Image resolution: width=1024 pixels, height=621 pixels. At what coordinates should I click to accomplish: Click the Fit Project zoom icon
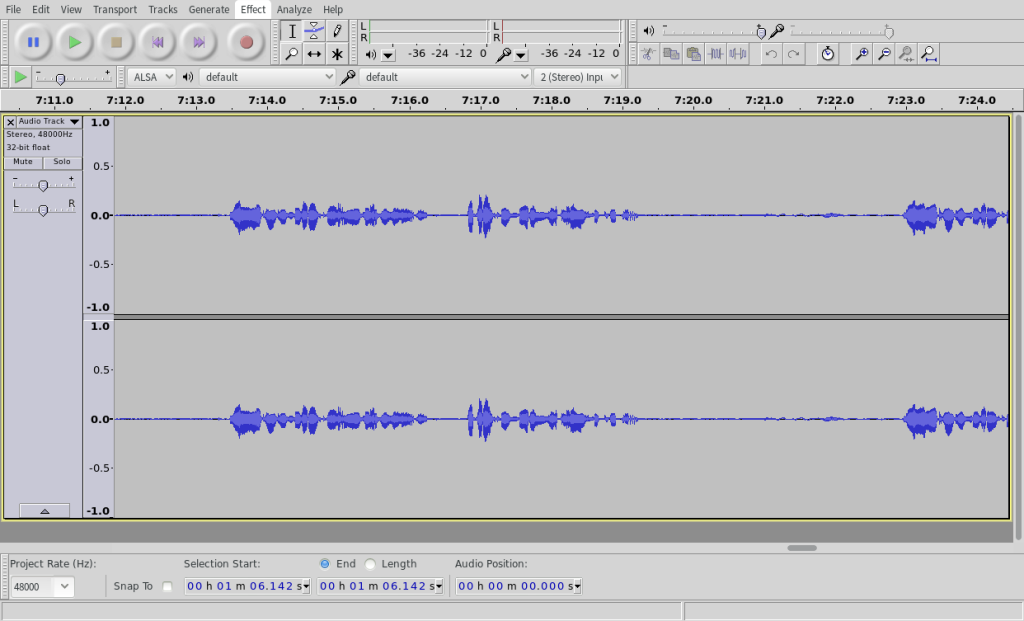(929, 54)
